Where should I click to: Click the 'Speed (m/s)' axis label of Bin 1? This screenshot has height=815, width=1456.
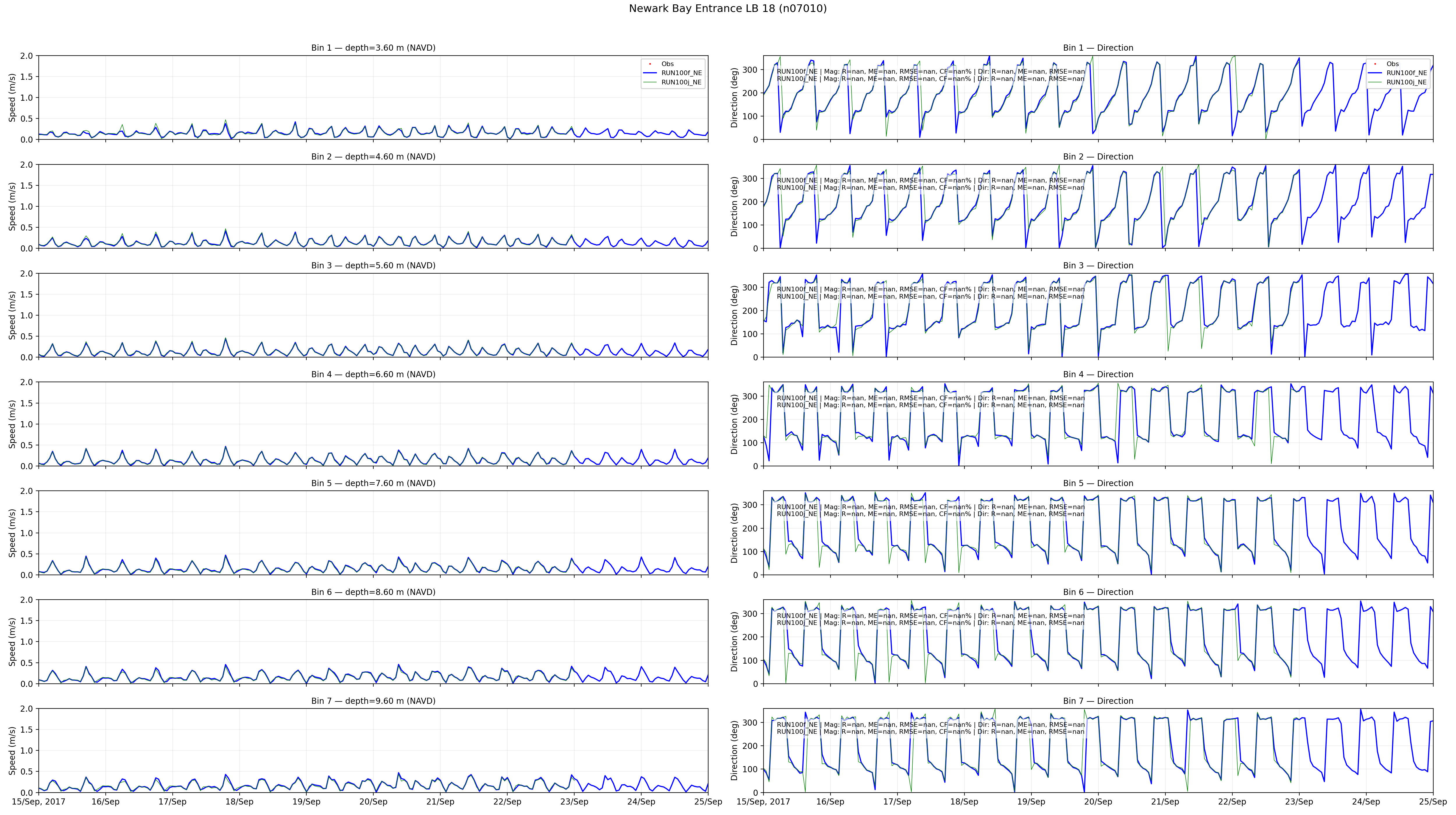pyautogui.click(x=12, y=98)
